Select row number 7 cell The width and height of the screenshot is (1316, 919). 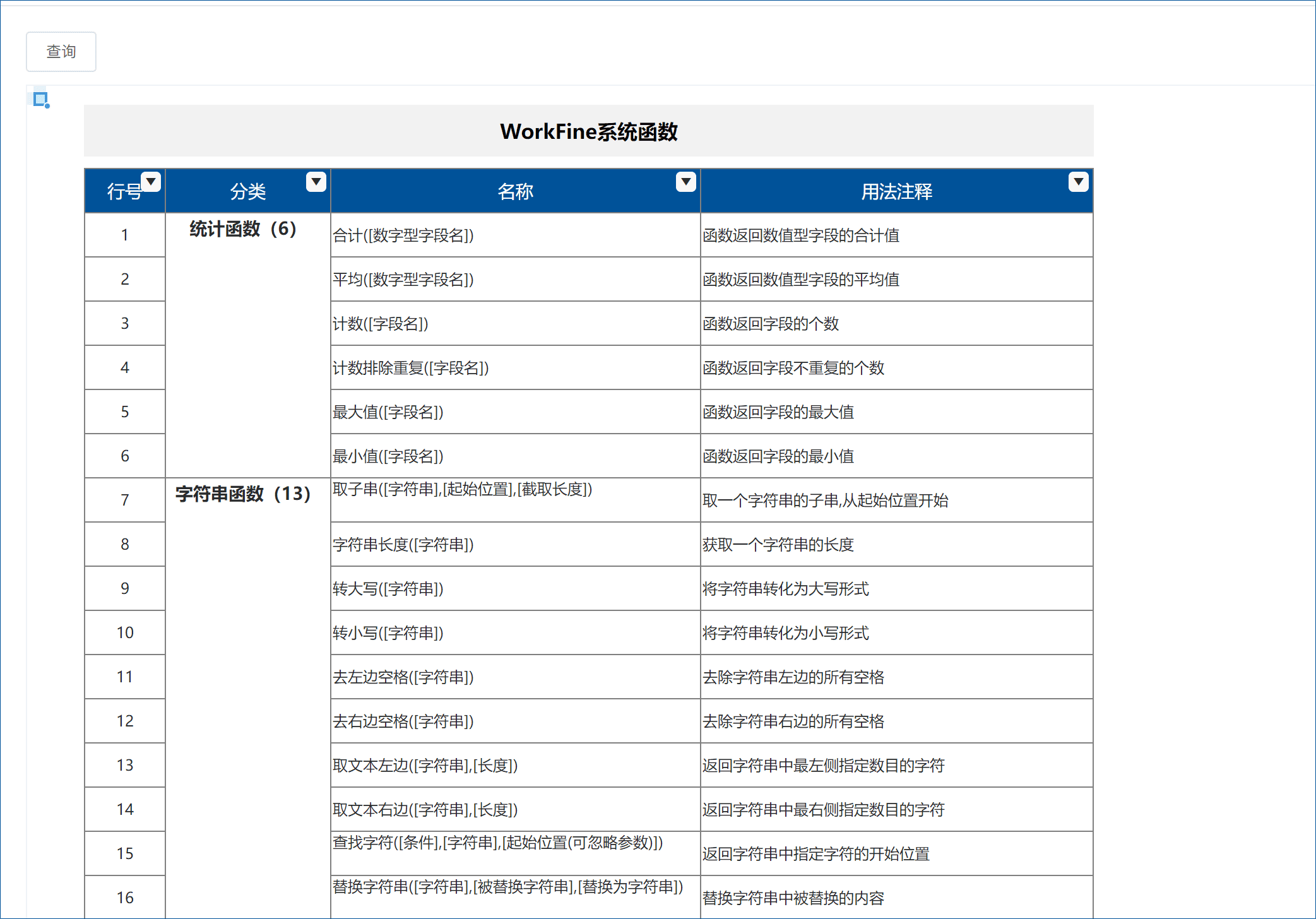[x=125, y=501]
